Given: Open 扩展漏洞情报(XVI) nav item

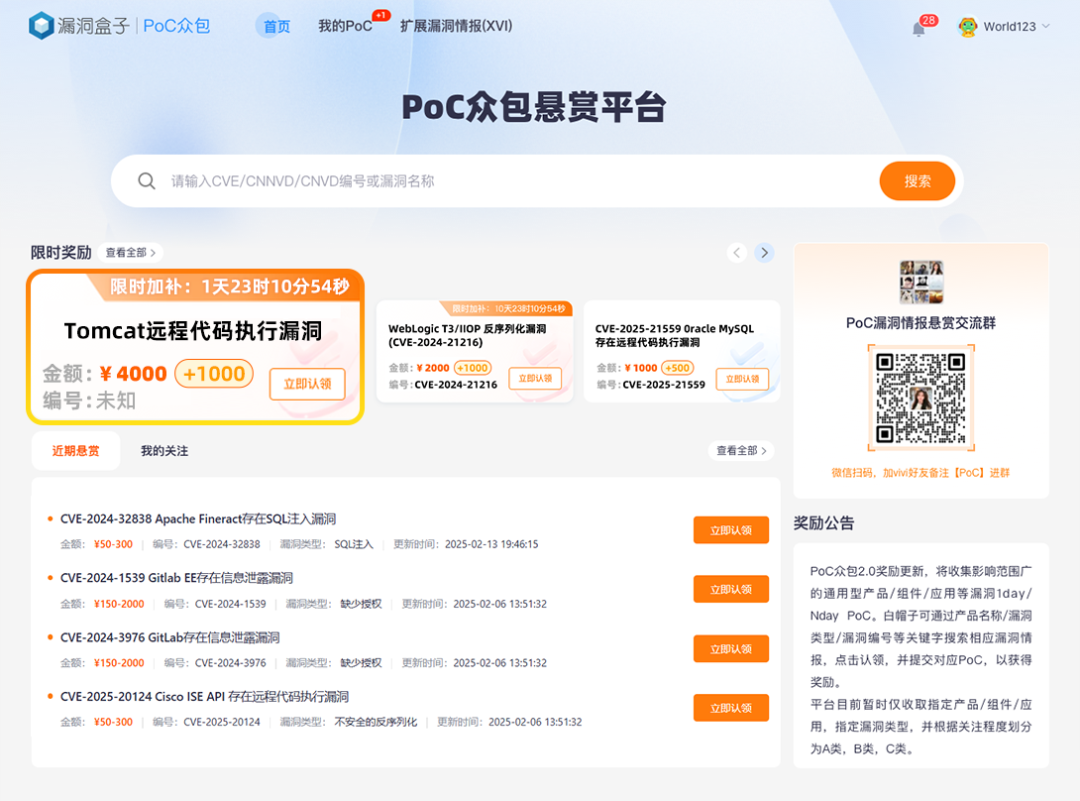Looking at the screenshot, I should [x=456, y=26].
